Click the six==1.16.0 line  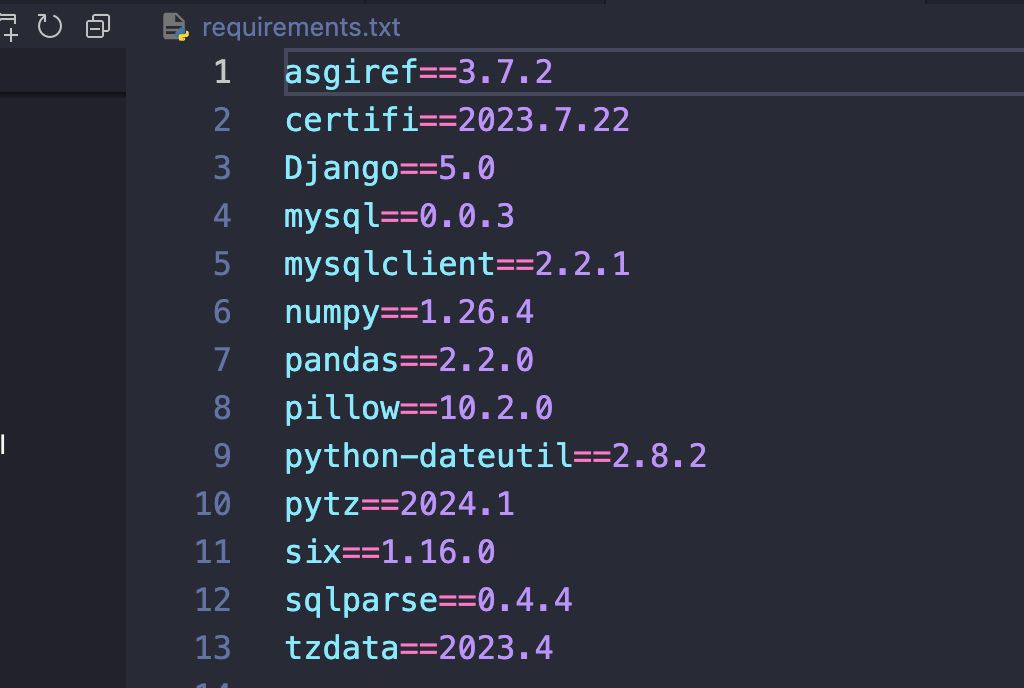pos(390,552)
